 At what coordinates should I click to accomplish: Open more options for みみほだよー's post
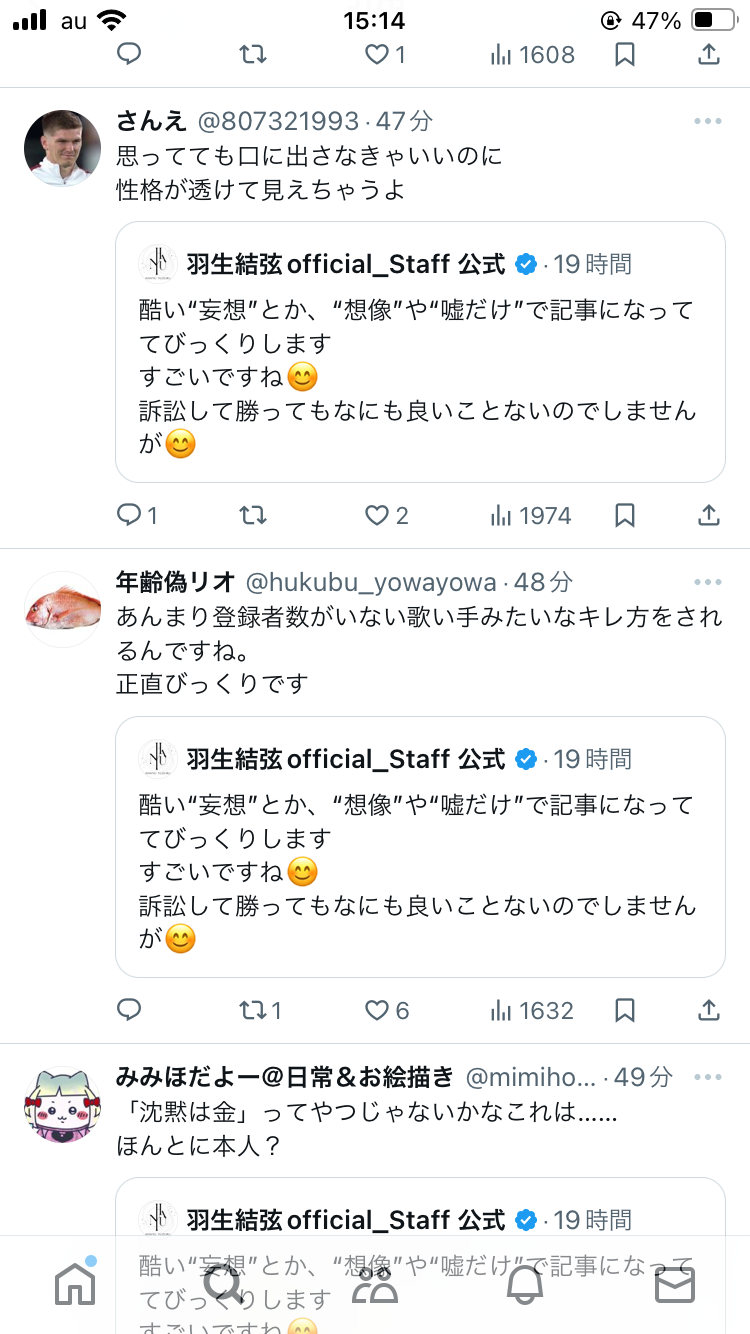click(707, 1077)
